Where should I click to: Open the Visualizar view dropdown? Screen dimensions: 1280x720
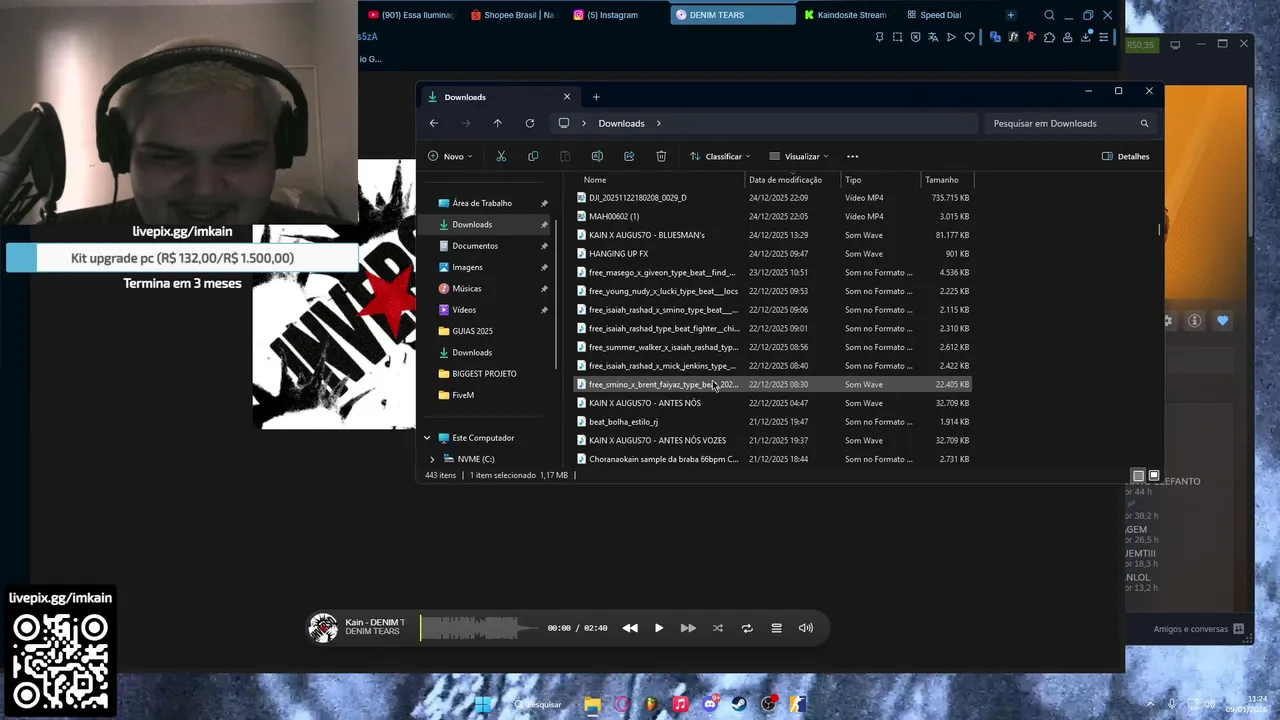pos(798,156)
